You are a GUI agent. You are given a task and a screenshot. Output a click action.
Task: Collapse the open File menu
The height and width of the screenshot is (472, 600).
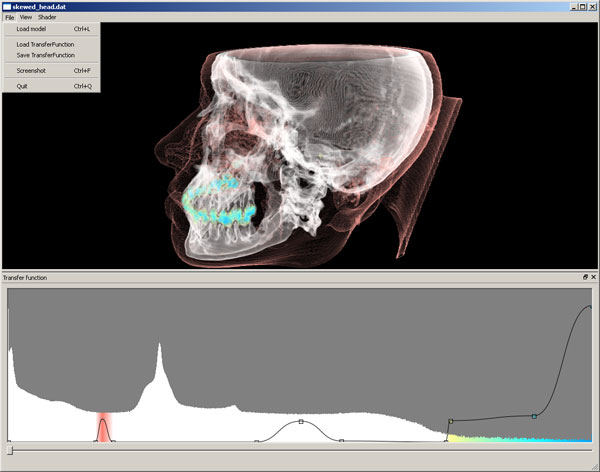(9, 17)
